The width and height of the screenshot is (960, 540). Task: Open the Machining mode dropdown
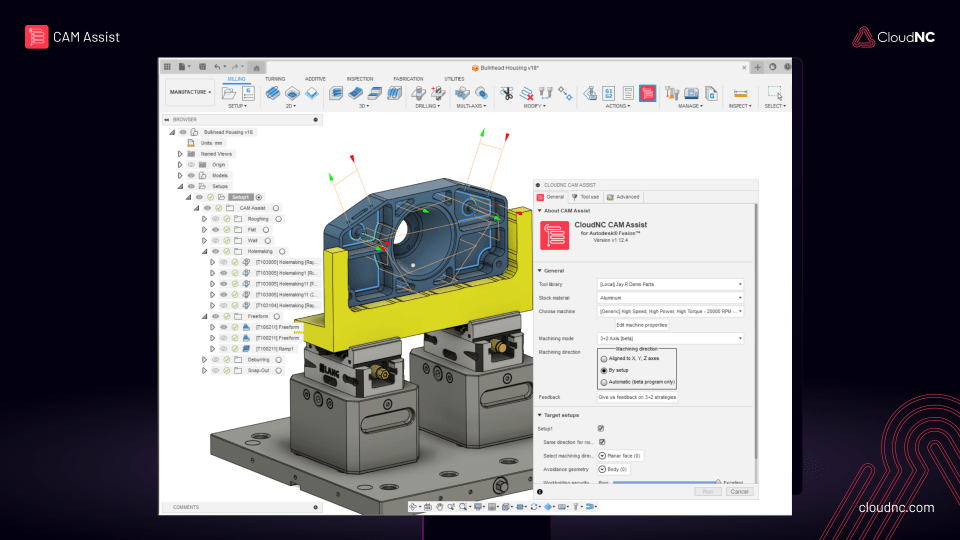[x=670, y=338]
